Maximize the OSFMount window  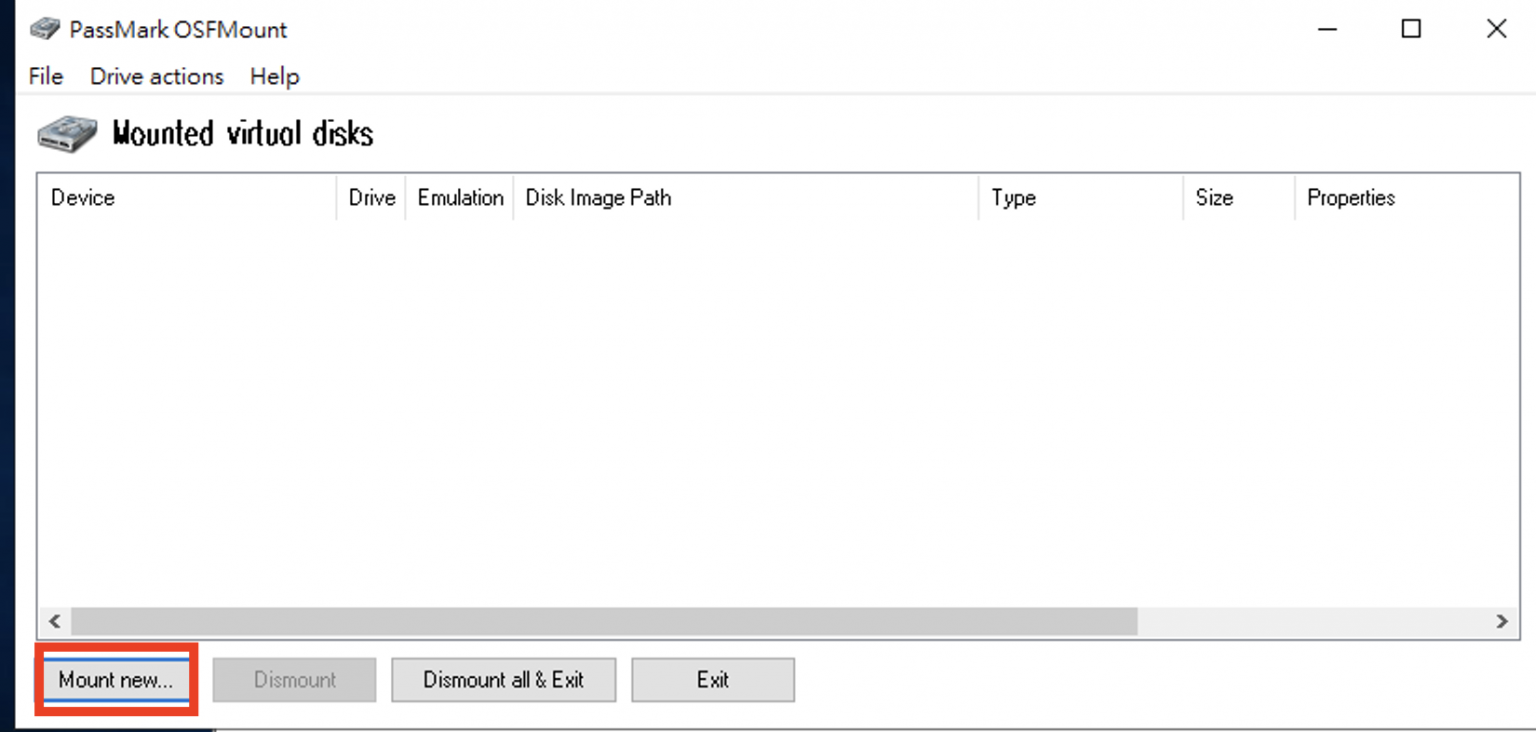[x=1411, y=29]
